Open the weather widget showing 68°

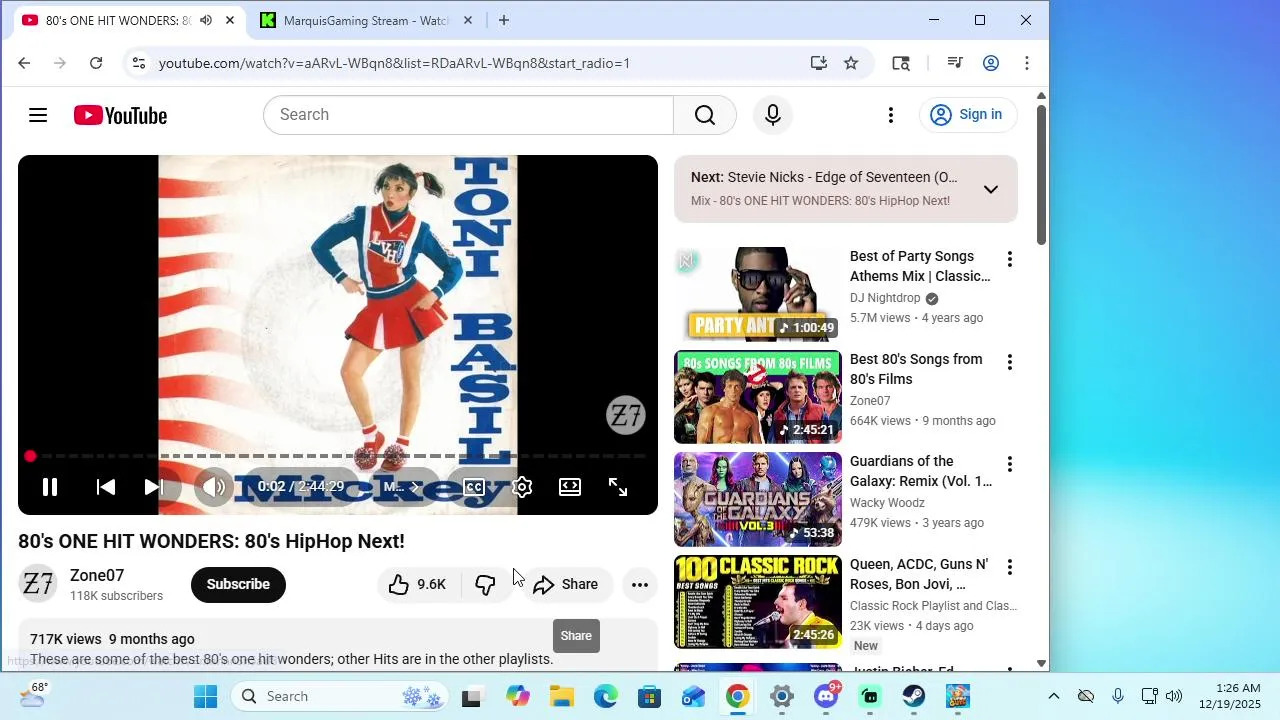click(32, 695)
